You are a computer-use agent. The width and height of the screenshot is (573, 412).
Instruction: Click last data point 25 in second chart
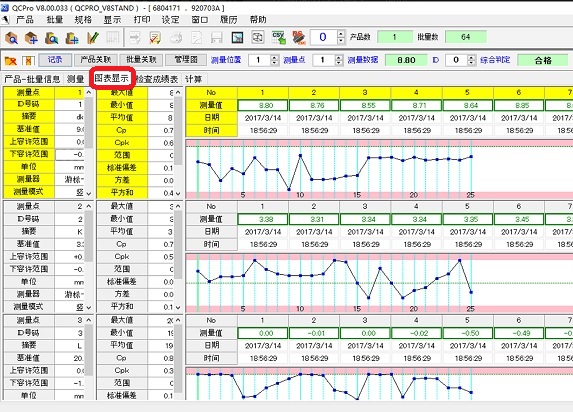[471, 292]
